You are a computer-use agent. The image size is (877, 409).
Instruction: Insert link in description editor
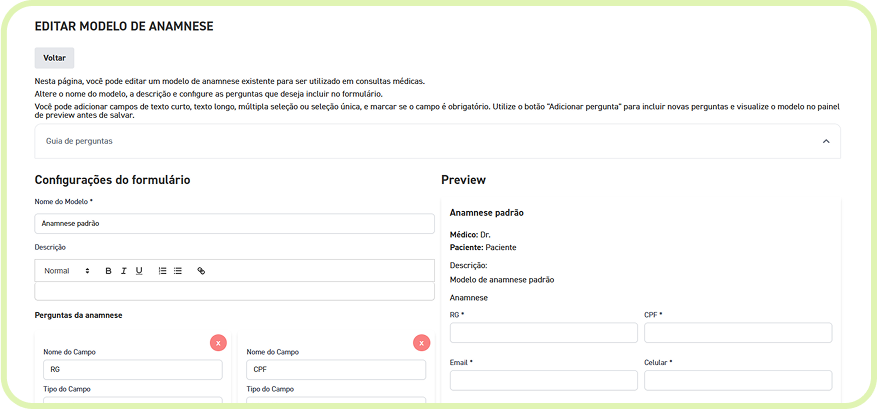click(x=201, y=271)
